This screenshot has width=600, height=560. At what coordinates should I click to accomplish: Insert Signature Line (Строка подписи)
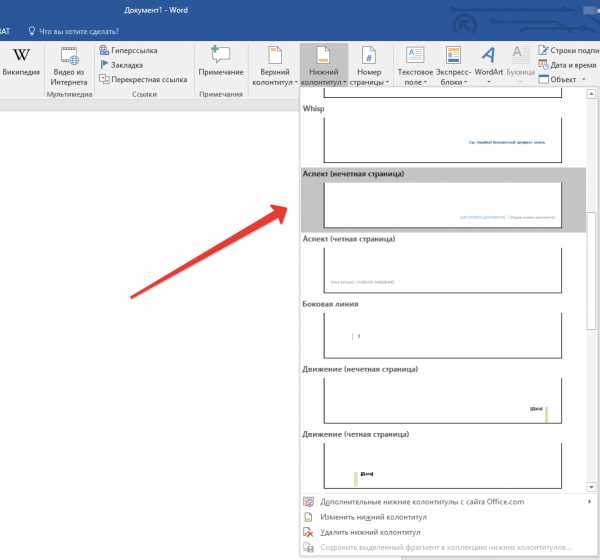(568, 50)
